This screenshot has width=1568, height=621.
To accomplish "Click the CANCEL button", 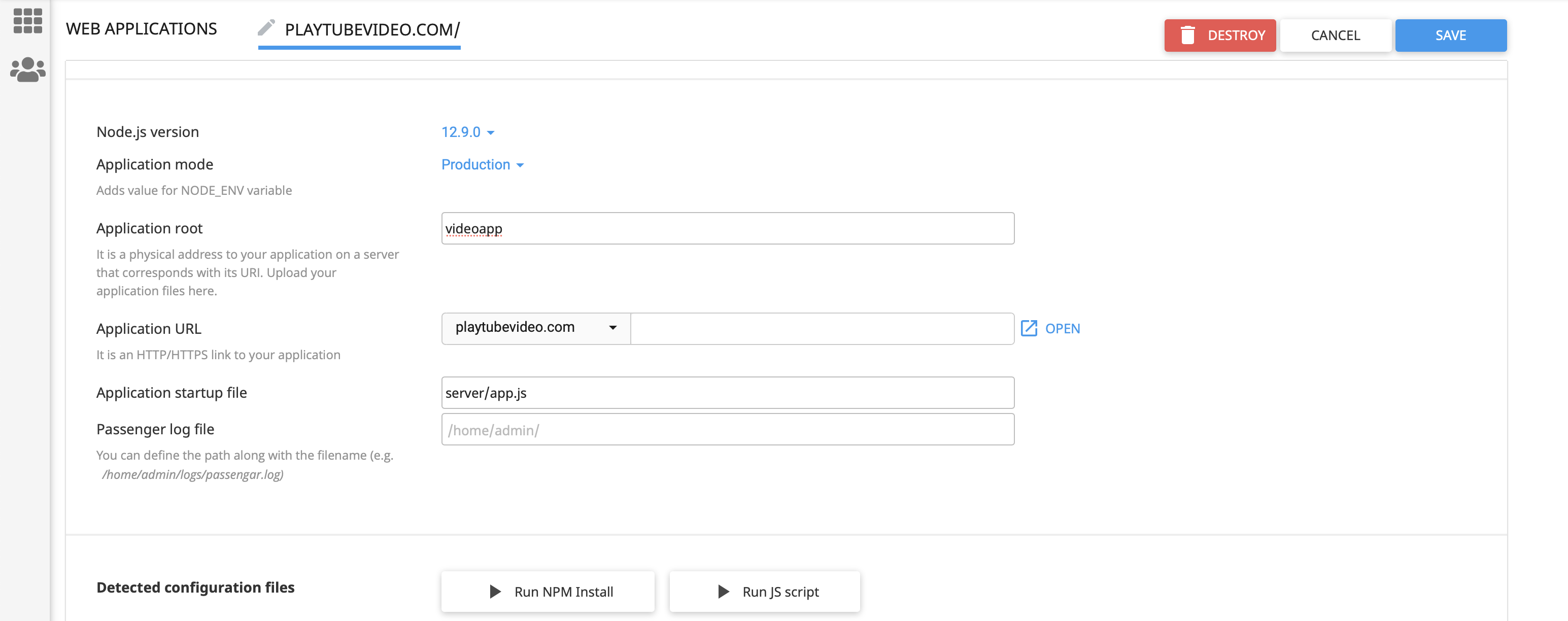I will 1335,36.
